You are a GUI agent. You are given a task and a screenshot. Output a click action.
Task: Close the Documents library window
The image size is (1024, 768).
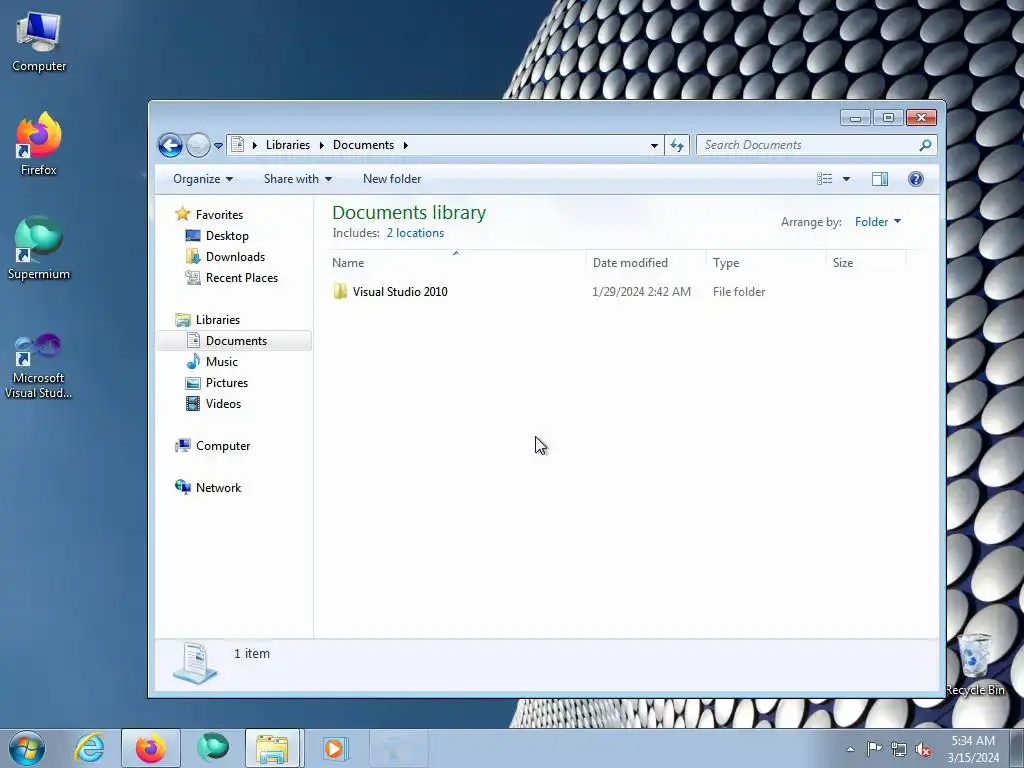tap(921, 118)
